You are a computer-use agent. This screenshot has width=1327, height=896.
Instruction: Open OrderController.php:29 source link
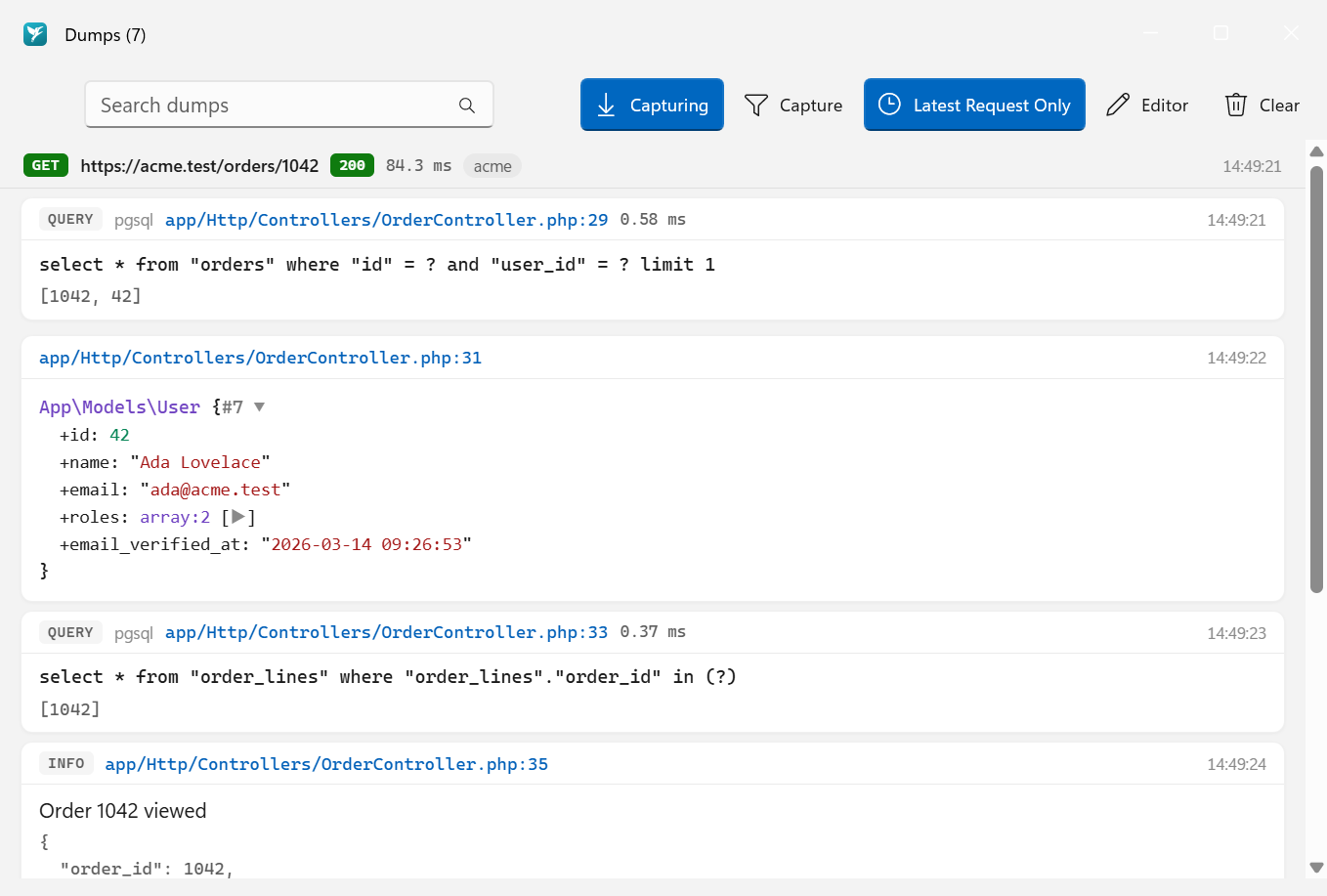click(386, 220)
